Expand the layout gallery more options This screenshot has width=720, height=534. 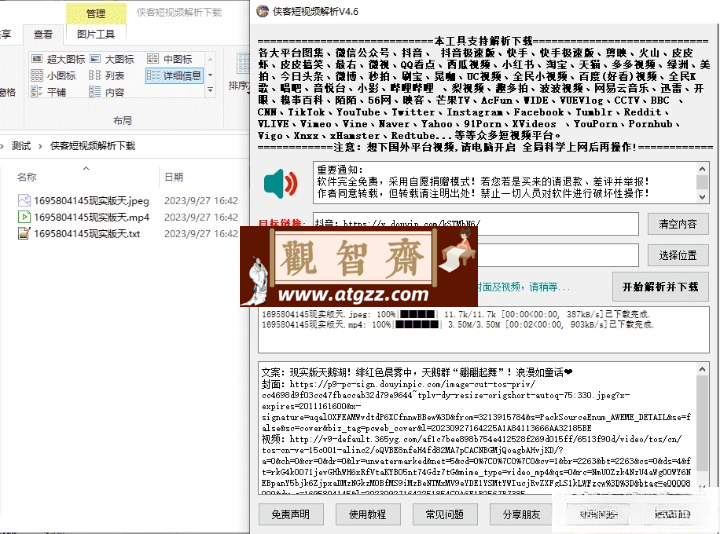click(210, 90)
